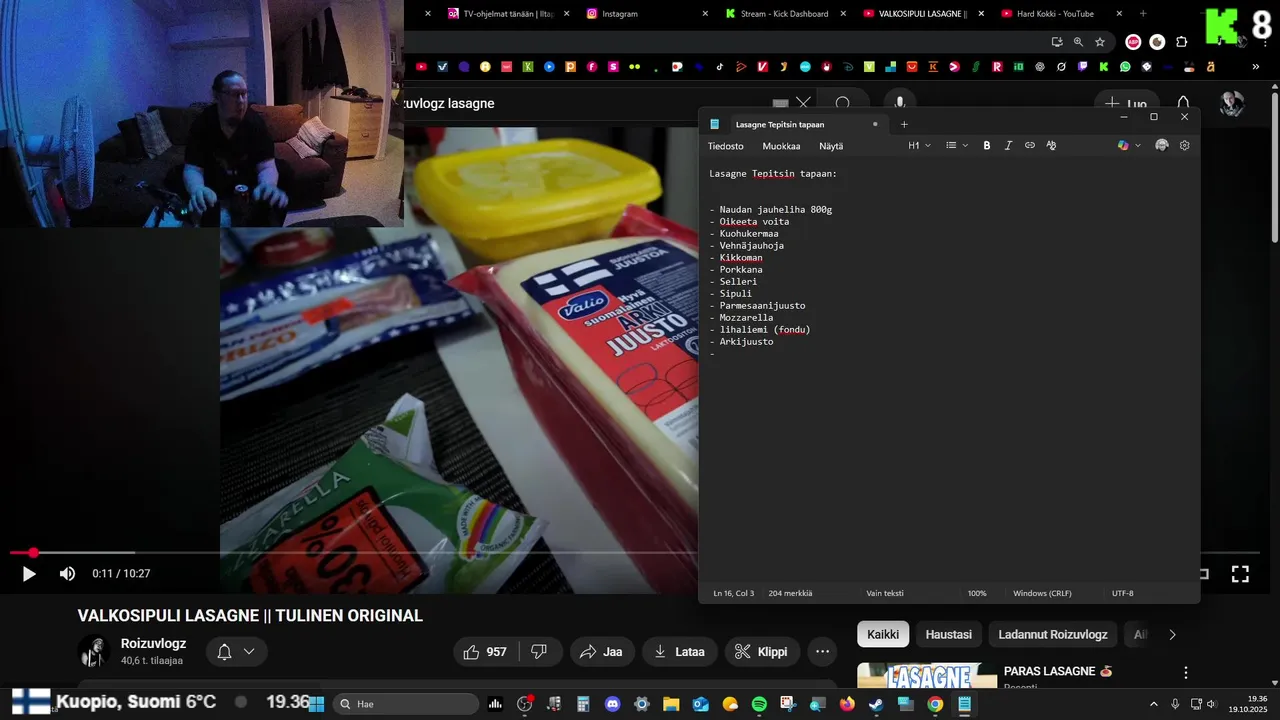This screenshot has width=1280, height=720.
Task: Toggle italic formatting in Notepad
Action: [x=1008, y=146]
